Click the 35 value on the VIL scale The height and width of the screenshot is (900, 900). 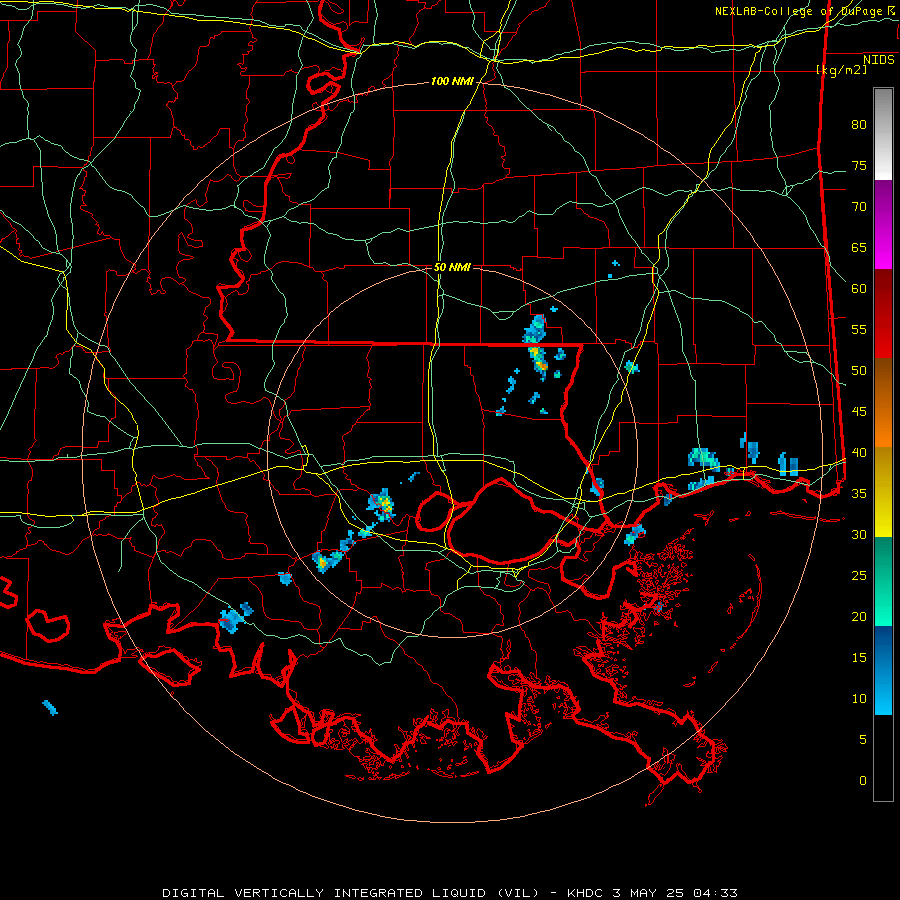(x=859, y=494)
